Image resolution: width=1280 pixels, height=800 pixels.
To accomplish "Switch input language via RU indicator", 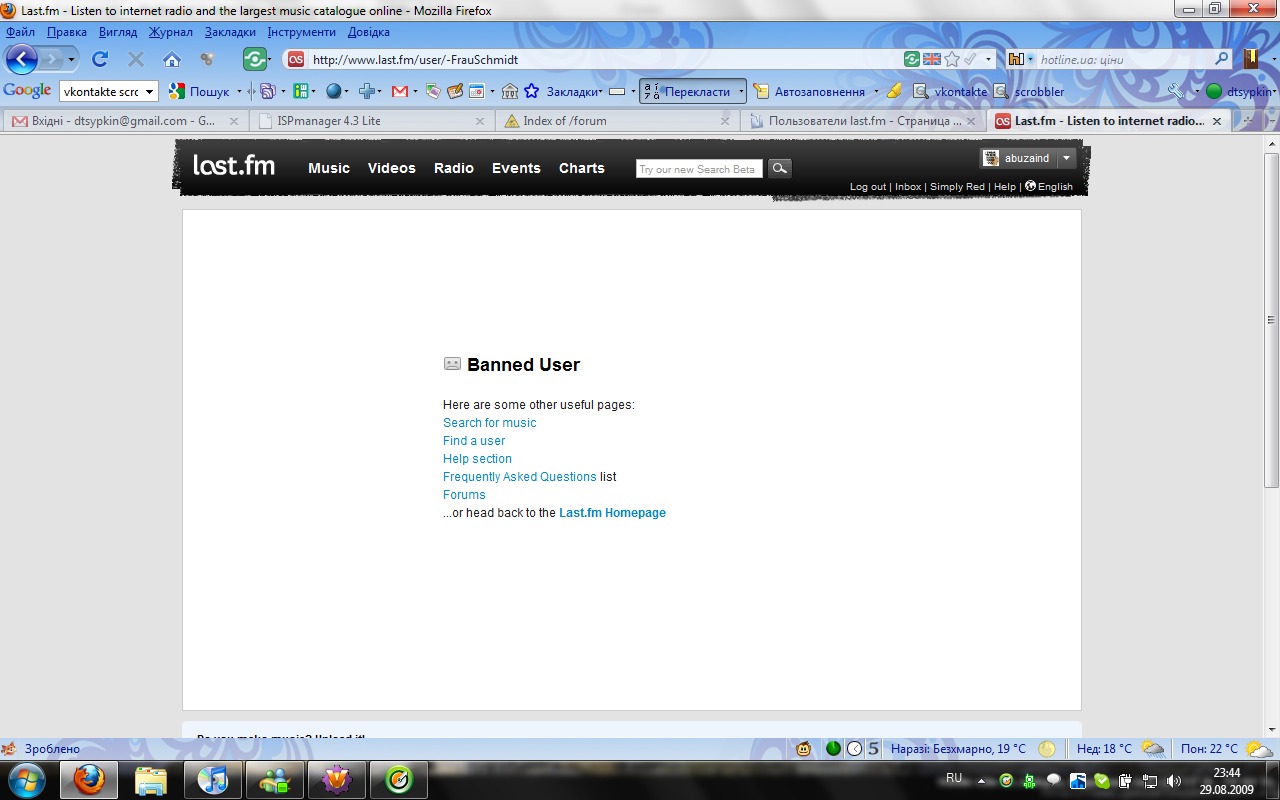I will tap(954, 778).
